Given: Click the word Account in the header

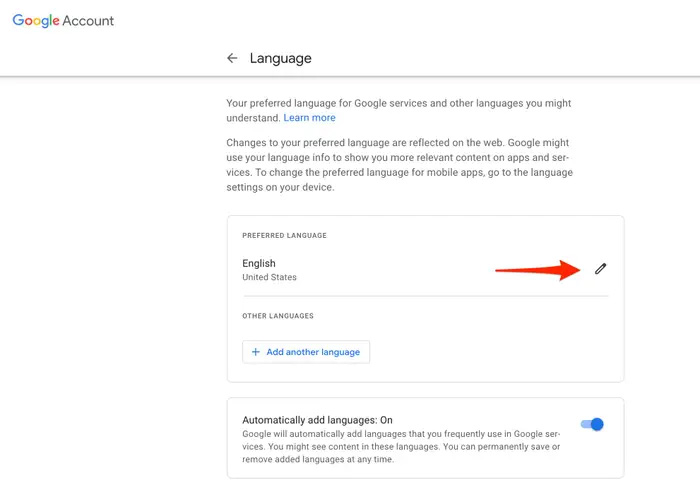Looking at the screenshot, I should click(x=89, y=21).
